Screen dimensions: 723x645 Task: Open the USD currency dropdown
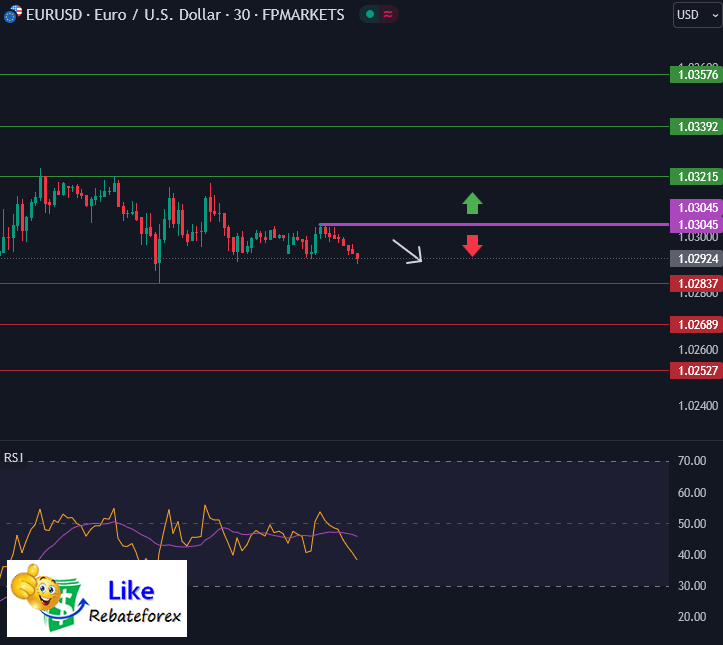point(698,15)
